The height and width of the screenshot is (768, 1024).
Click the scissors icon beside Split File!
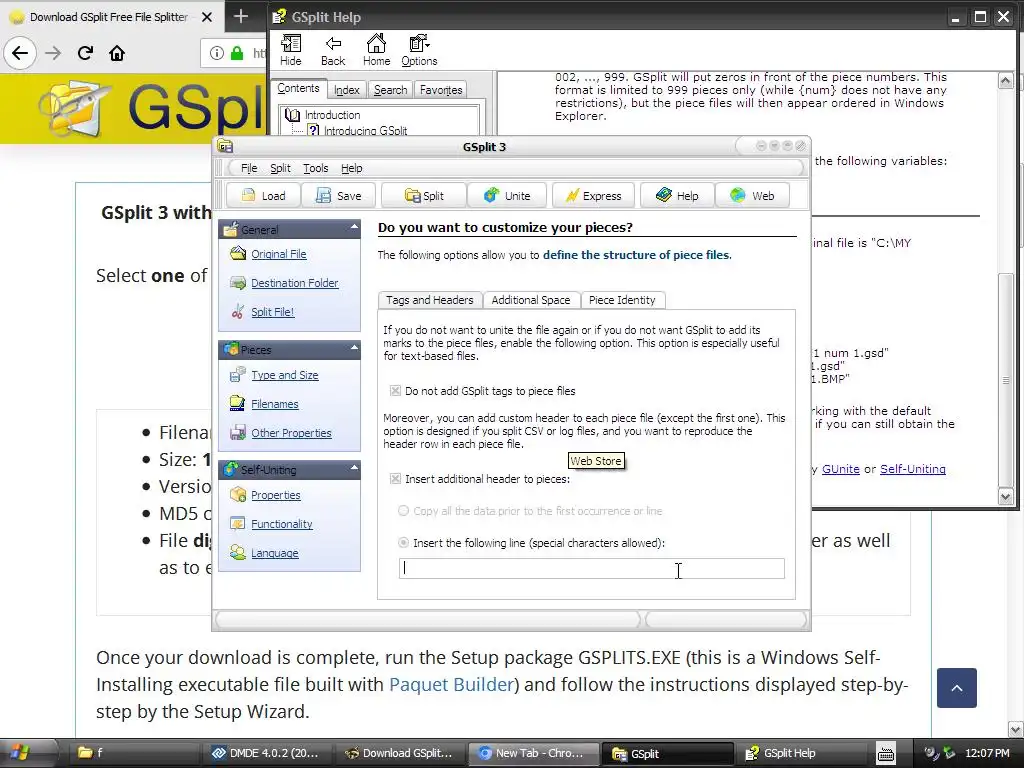(238, 312)
